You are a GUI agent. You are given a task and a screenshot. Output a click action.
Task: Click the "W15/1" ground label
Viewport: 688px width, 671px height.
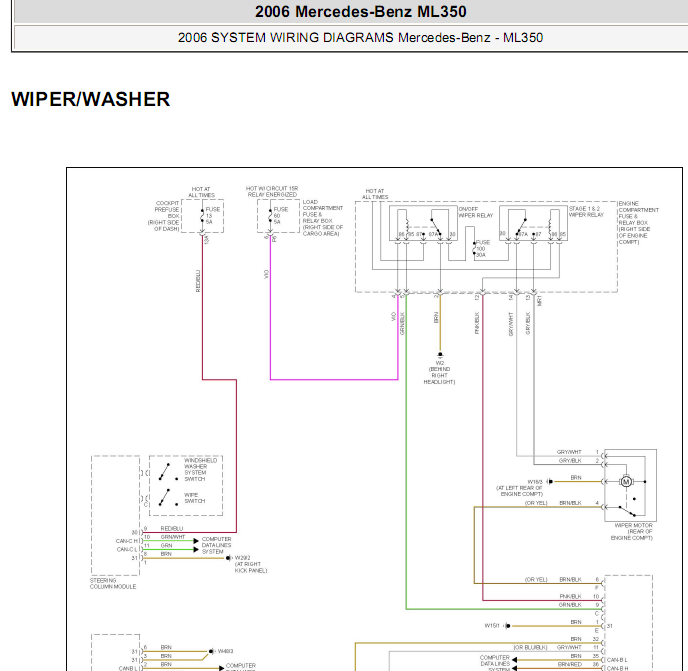tap(491, 625)
